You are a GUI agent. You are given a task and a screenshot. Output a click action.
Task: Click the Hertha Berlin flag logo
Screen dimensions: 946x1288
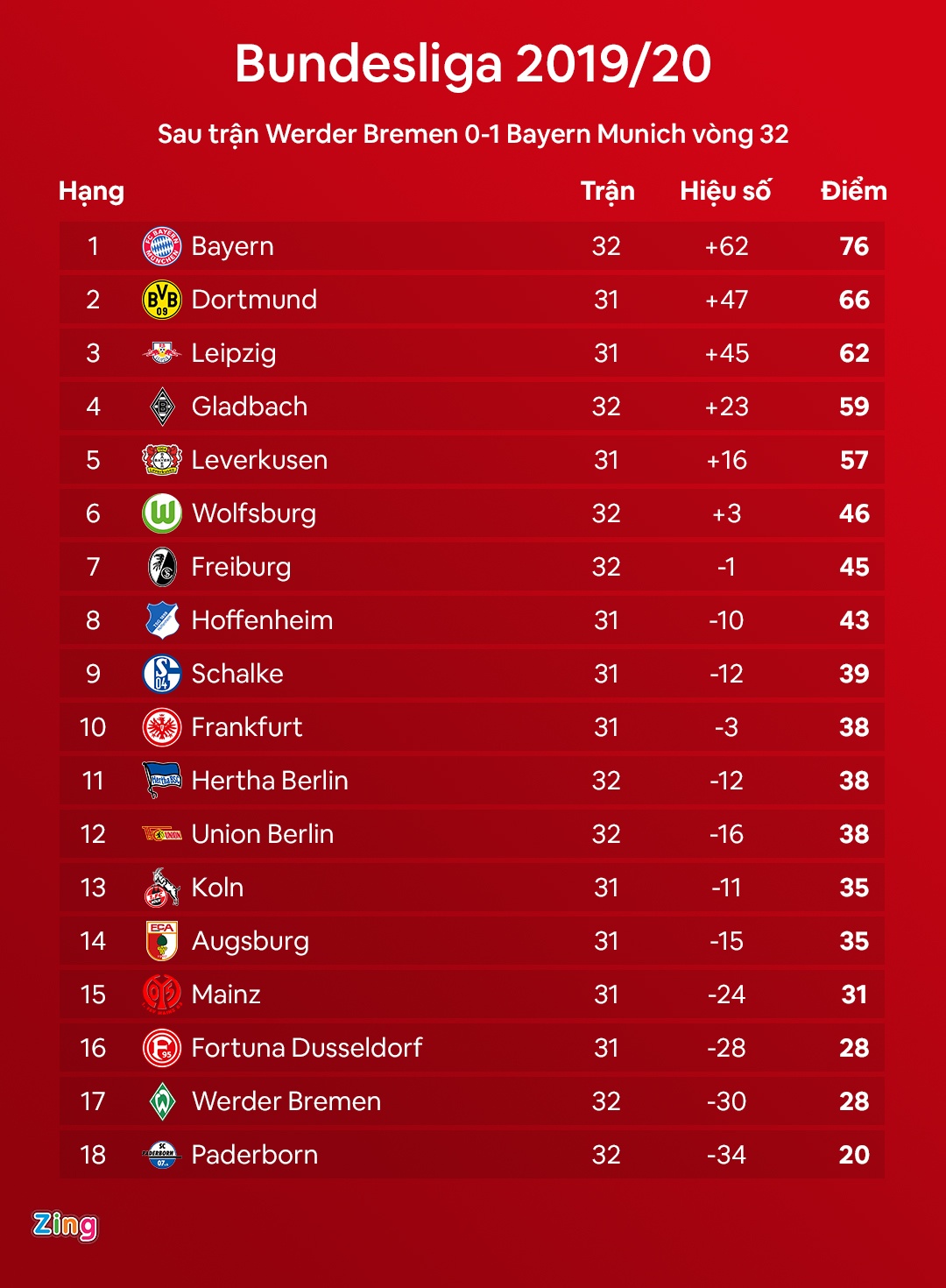[162, 780]
